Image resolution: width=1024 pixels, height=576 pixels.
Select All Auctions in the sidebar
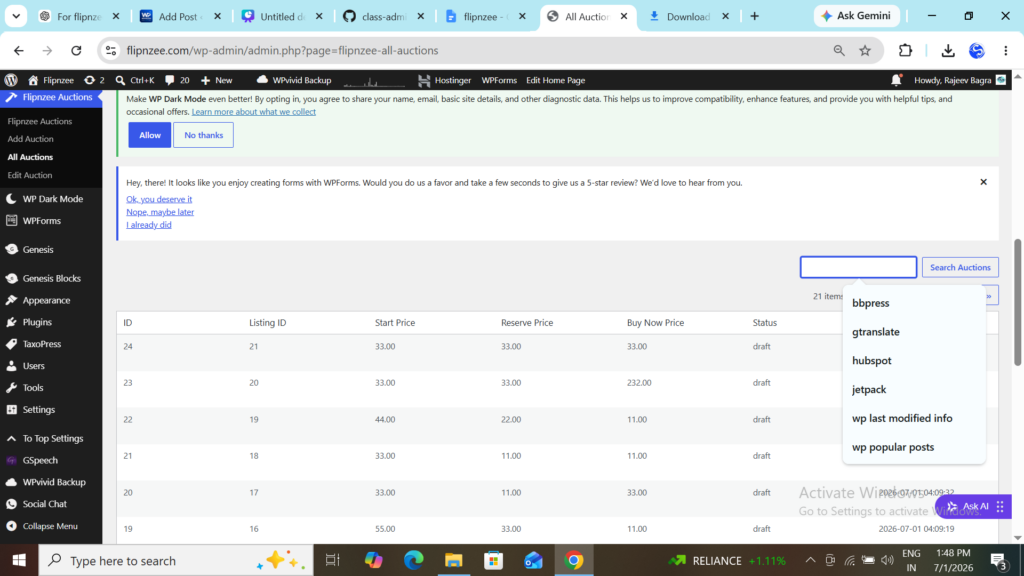pos(30,157)
